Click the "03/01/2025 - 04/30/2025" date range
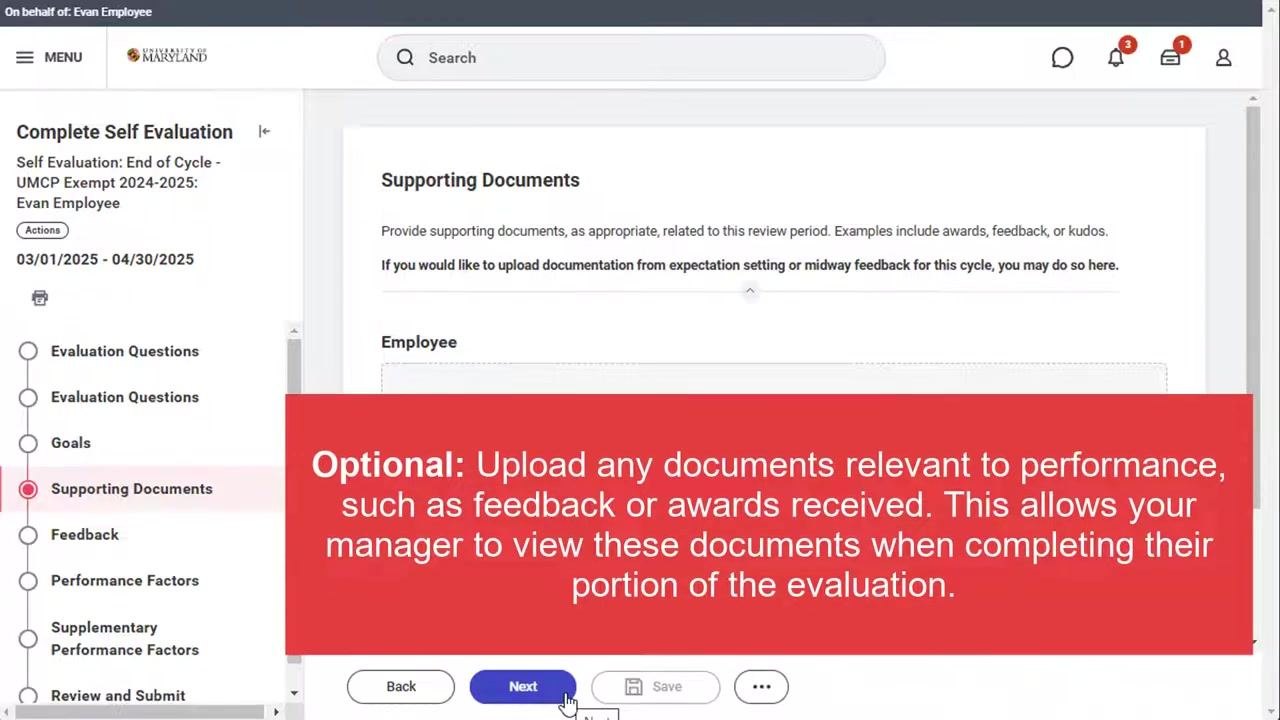Viewport: 1280px width, 720px height. 105,259
